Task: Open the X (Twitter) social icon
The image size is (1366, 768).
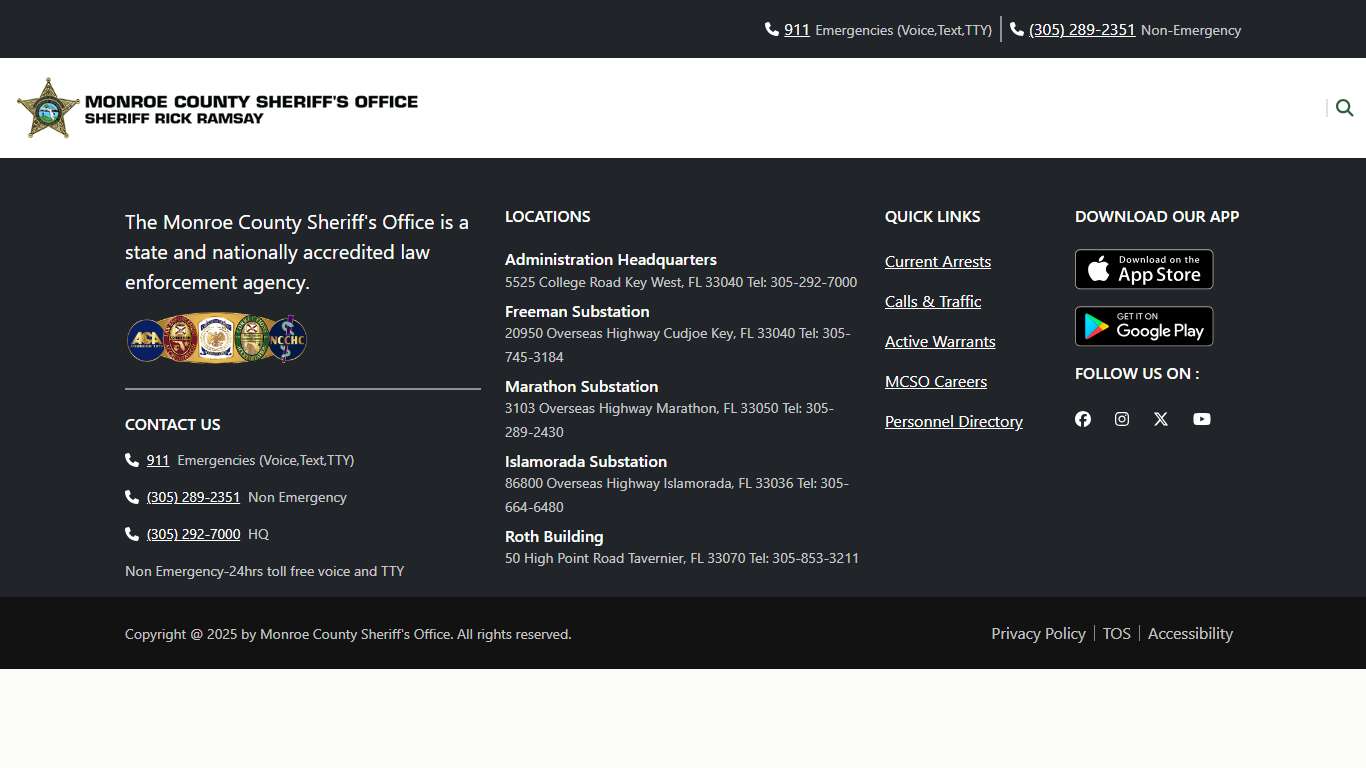Action: 1161,419
